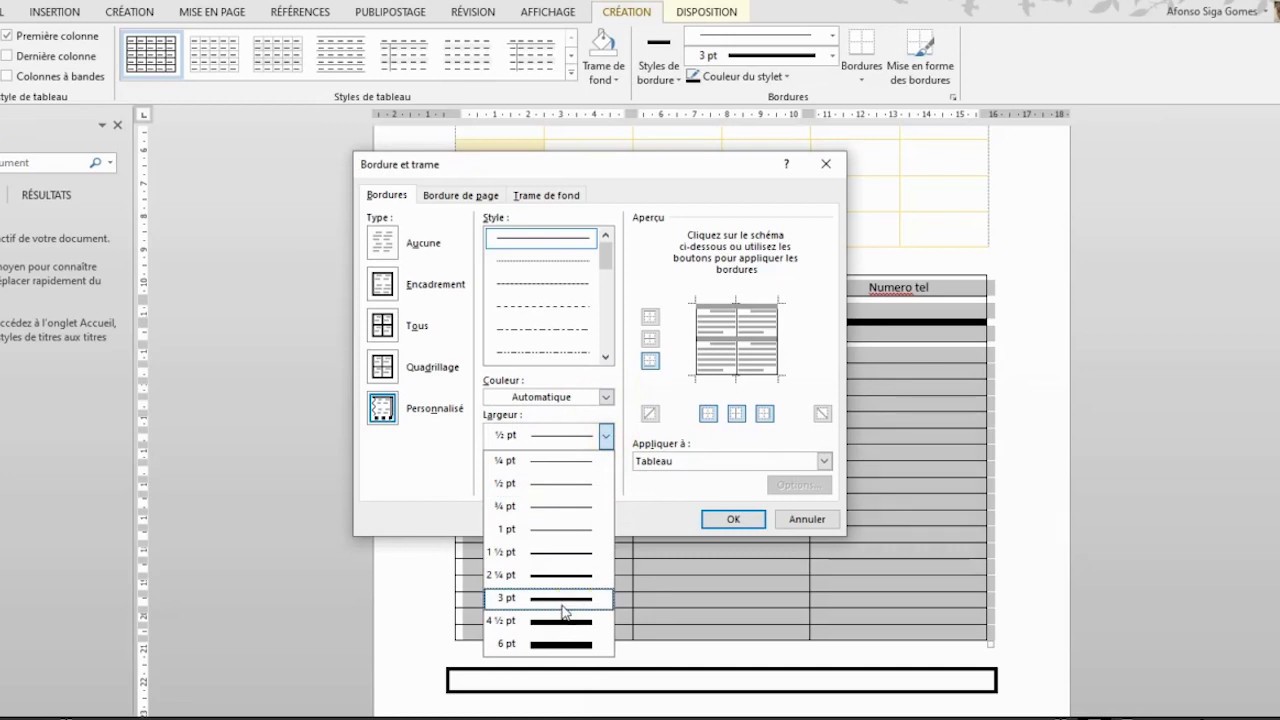Select the solid line in Style list
Viewport: 1280px width, 720px height.
(541, 238)
